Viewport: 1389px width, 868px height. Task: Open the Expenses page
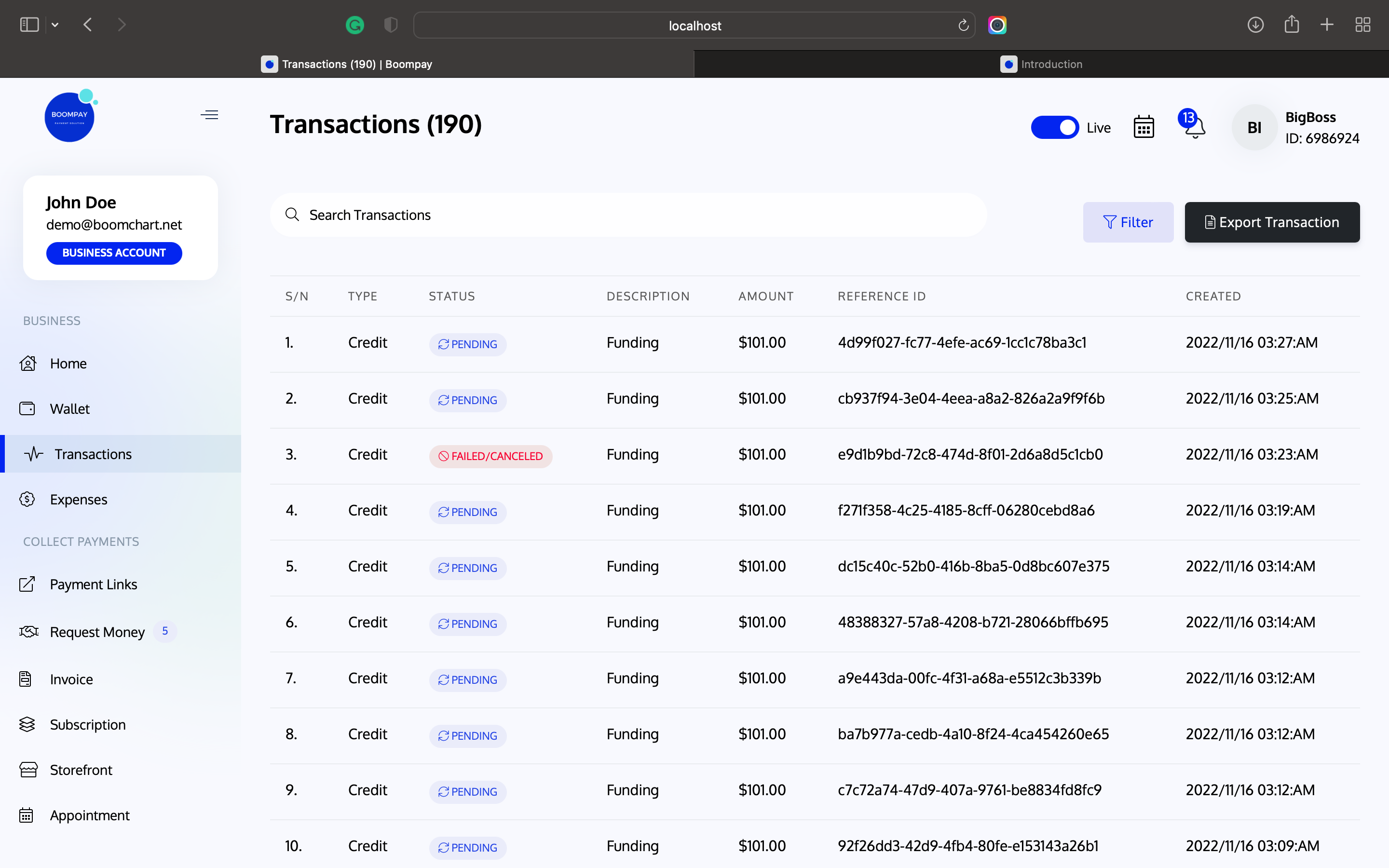point(78,500)
